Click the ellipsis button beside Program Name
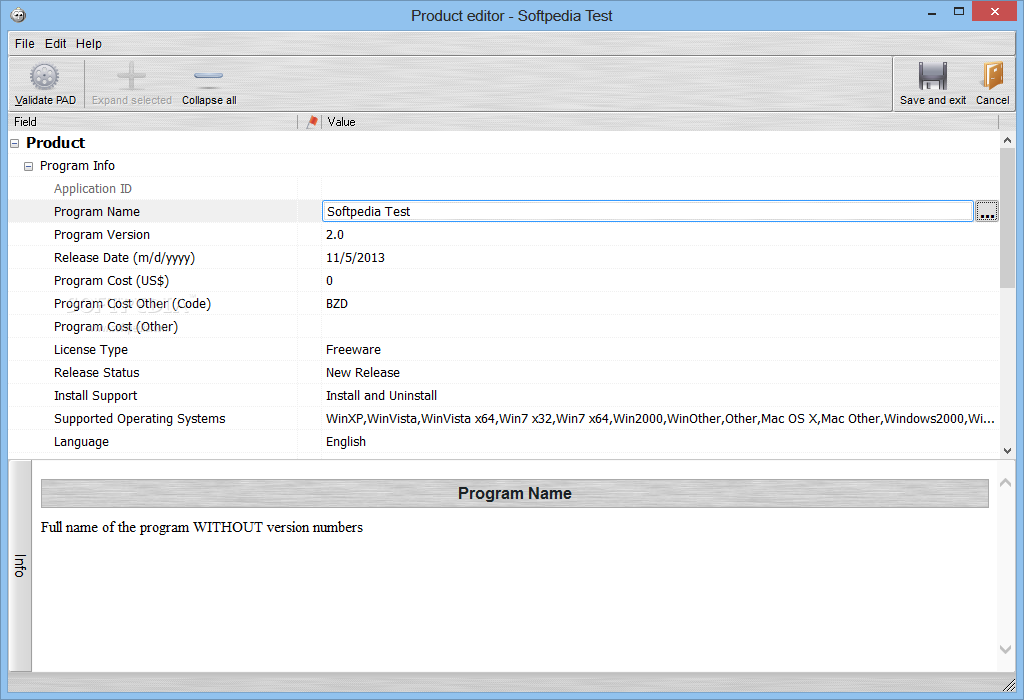 coord(986,212)
